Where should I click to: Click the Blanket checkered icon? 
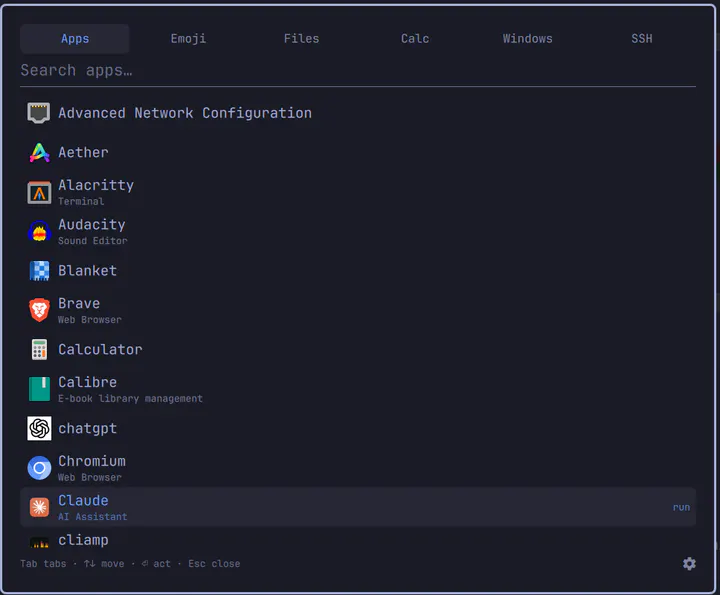[x=39, y=271]
